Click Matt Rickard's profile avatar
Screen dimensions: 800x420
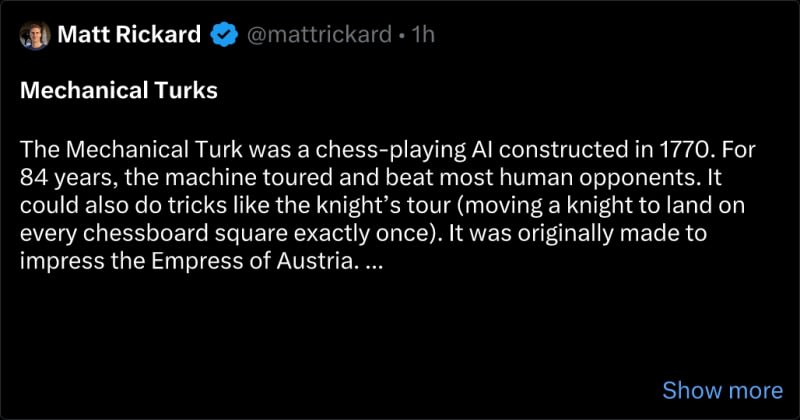coord(34,36)
